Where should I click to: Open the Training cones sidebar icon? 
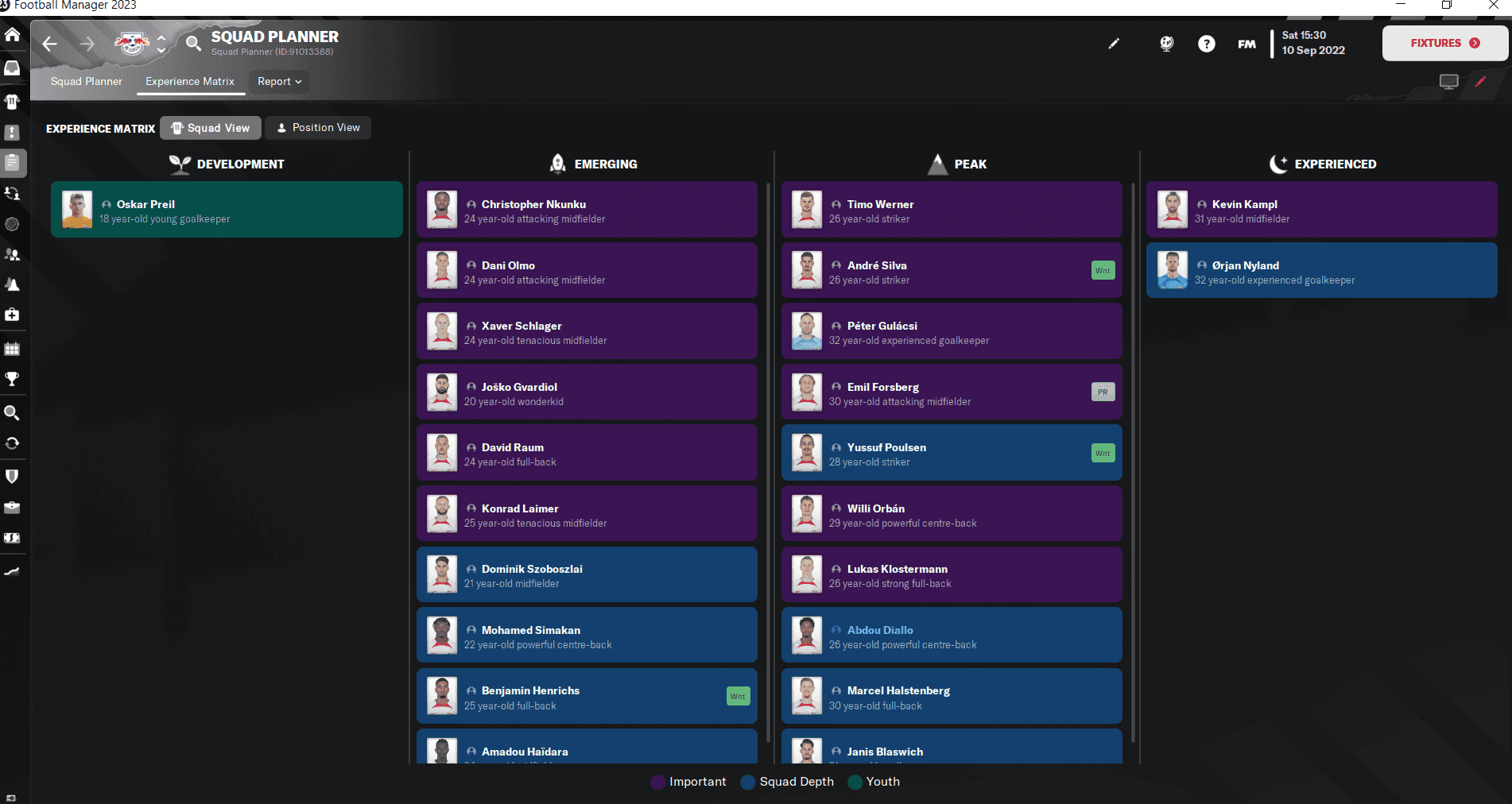(x=13, y=284)
